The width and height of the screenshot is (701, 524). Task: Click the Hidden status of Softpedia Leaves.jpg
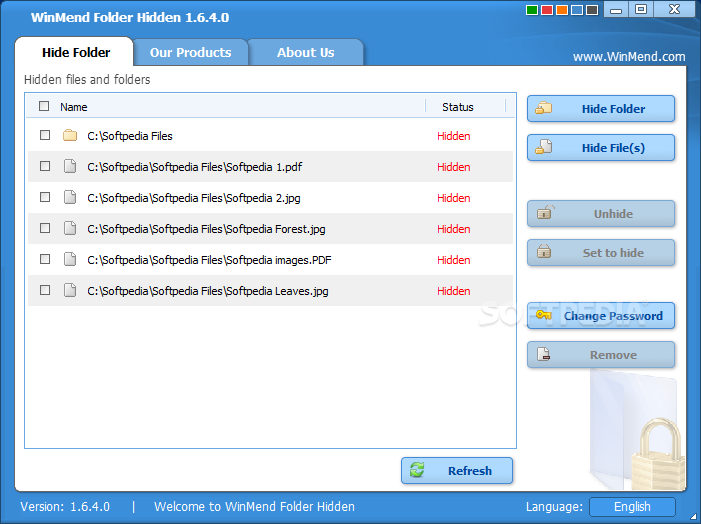click(x=454, y=291)
